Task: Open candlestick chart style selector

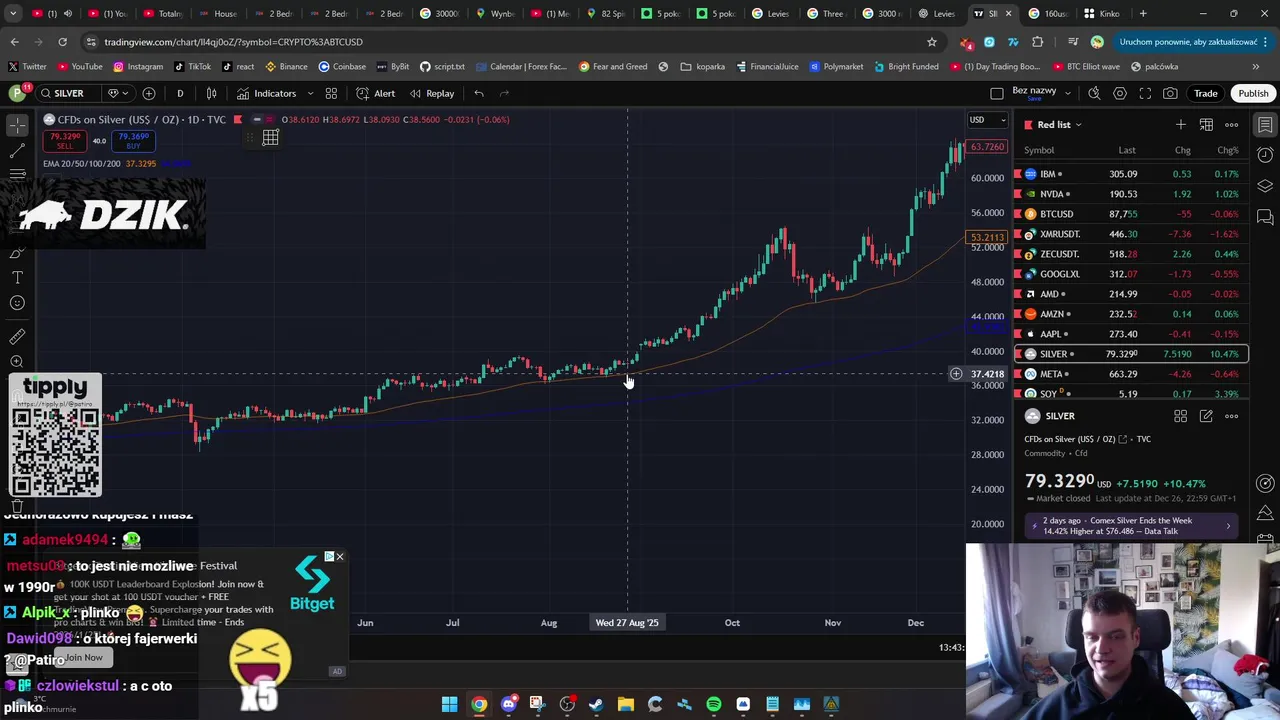Action: pyautogui.click(x=211, y=93)
